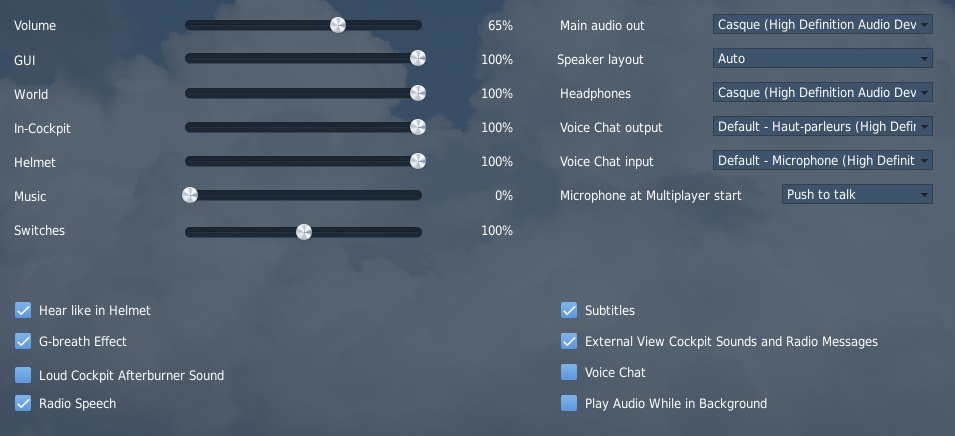Uncheck the Radio Speech option
This screenshot has height=436, width=955.
coord(23,403)
